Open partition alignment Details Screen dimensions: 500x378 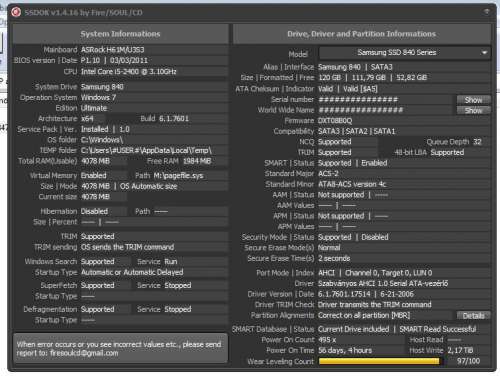pos(473,315)
